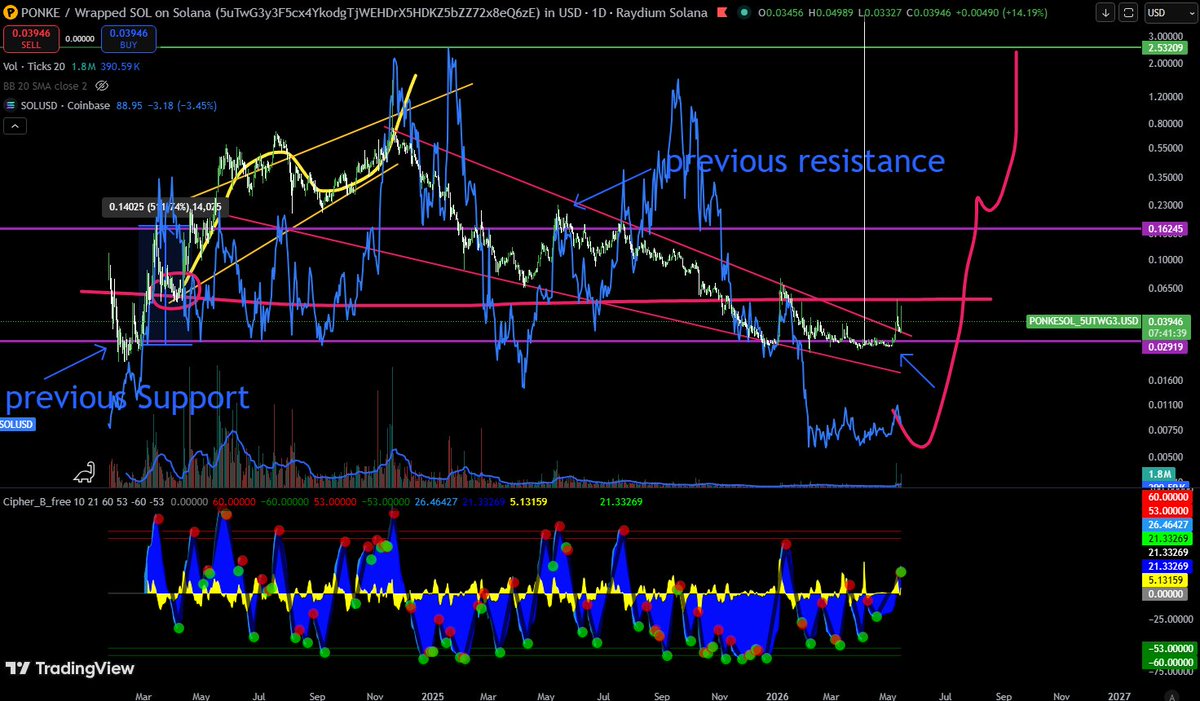The height and width of the screenshot is (701, 1200).
Task: Toggle visibility of BB 20 SMA indicator
Action: click(102, 86)
